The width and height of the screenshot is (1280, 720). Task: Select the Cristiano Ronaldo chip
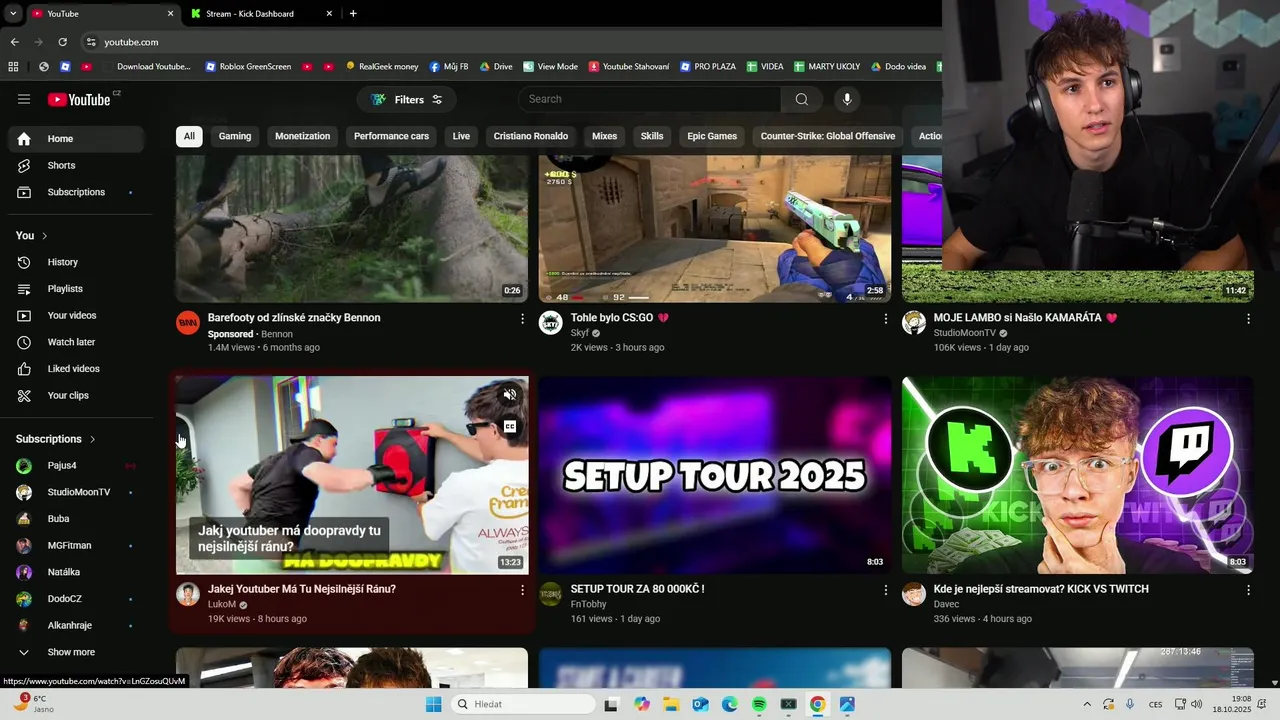(531, 136)
